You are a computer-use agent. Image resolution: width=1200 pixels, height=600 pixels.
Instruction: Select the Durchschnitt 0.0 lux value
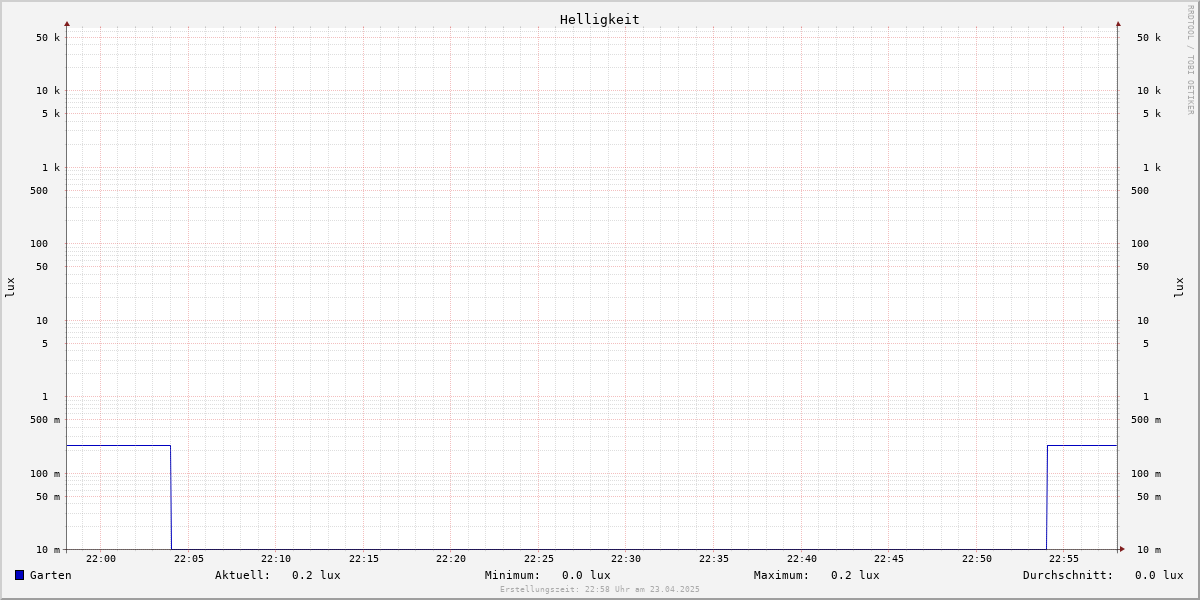tap(1159, 575)
